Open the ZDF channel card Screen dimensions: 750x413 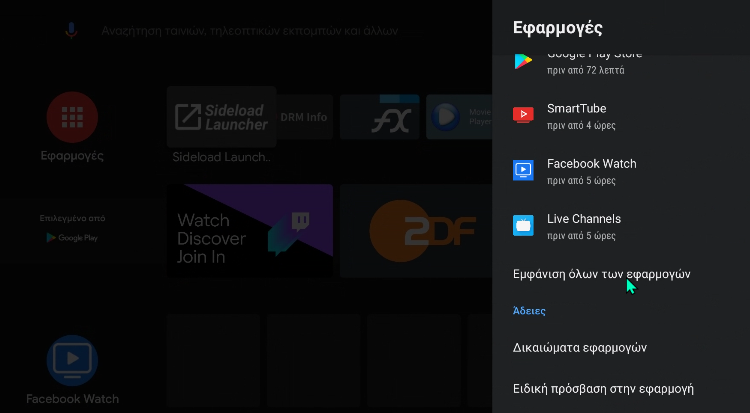tap(416, 231)
